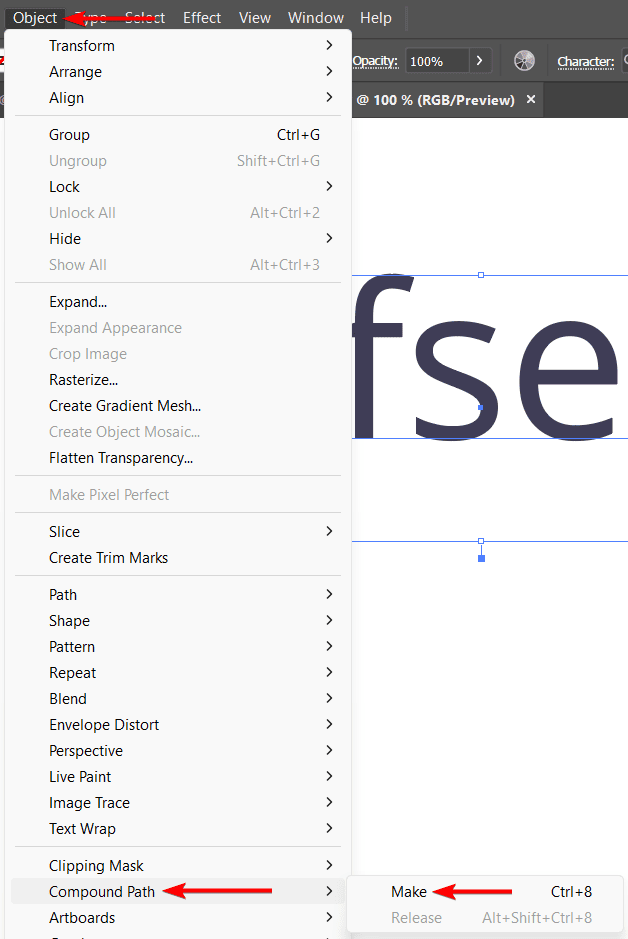Click Create Gradient Mesh... option
The height and width of the screenshot is (939, 628).
(125, 406)
